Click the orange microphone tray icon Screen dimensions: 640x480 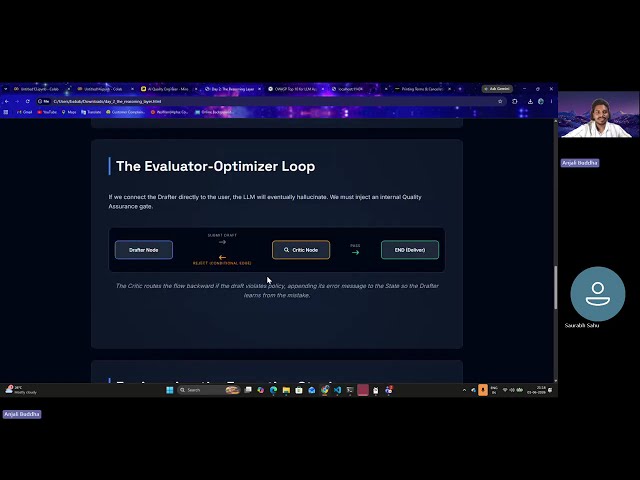483,390
